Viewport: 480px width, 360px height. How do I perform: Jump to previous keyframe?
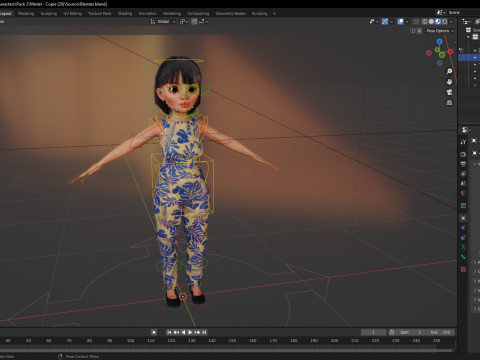[x=176, y=332]
